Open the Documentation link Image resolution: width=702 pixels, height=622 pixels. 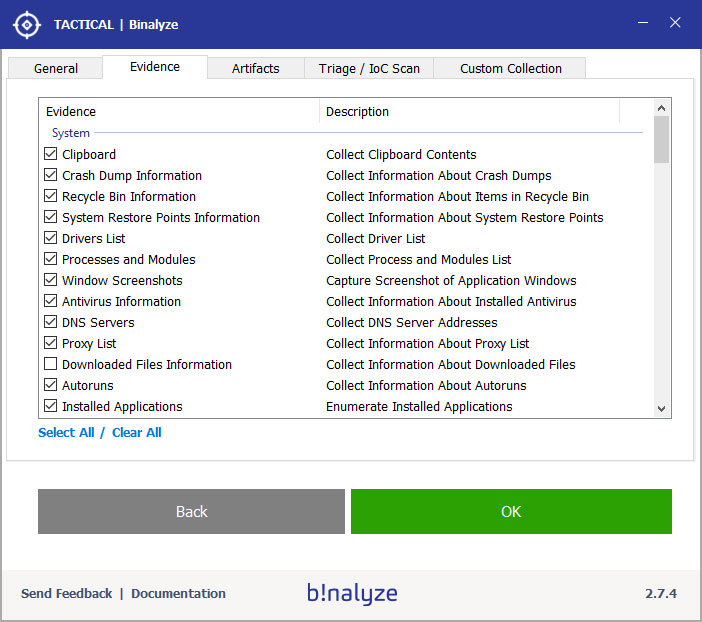tap(178, 594)
